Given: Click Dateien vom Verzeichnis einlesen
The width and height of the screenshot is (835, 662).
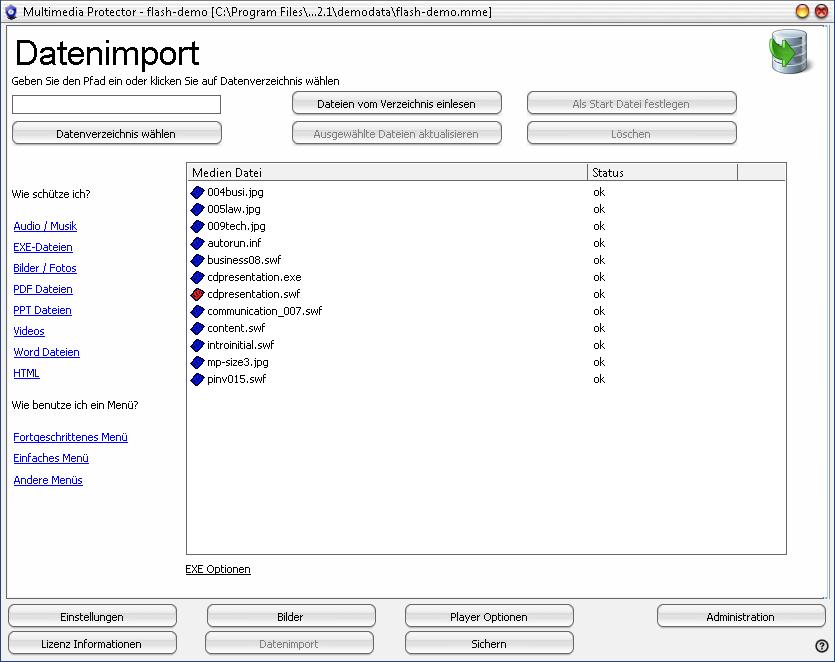Looking at the screenshot, I should (396, 104).
